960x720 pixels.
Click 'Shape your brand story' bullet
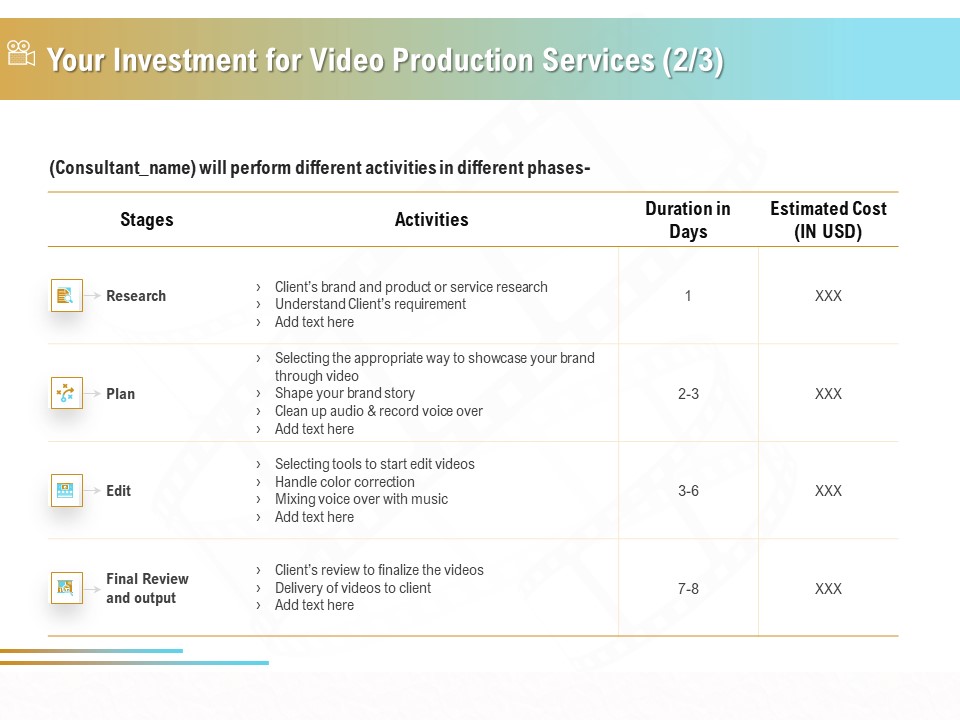coord(345,393)
